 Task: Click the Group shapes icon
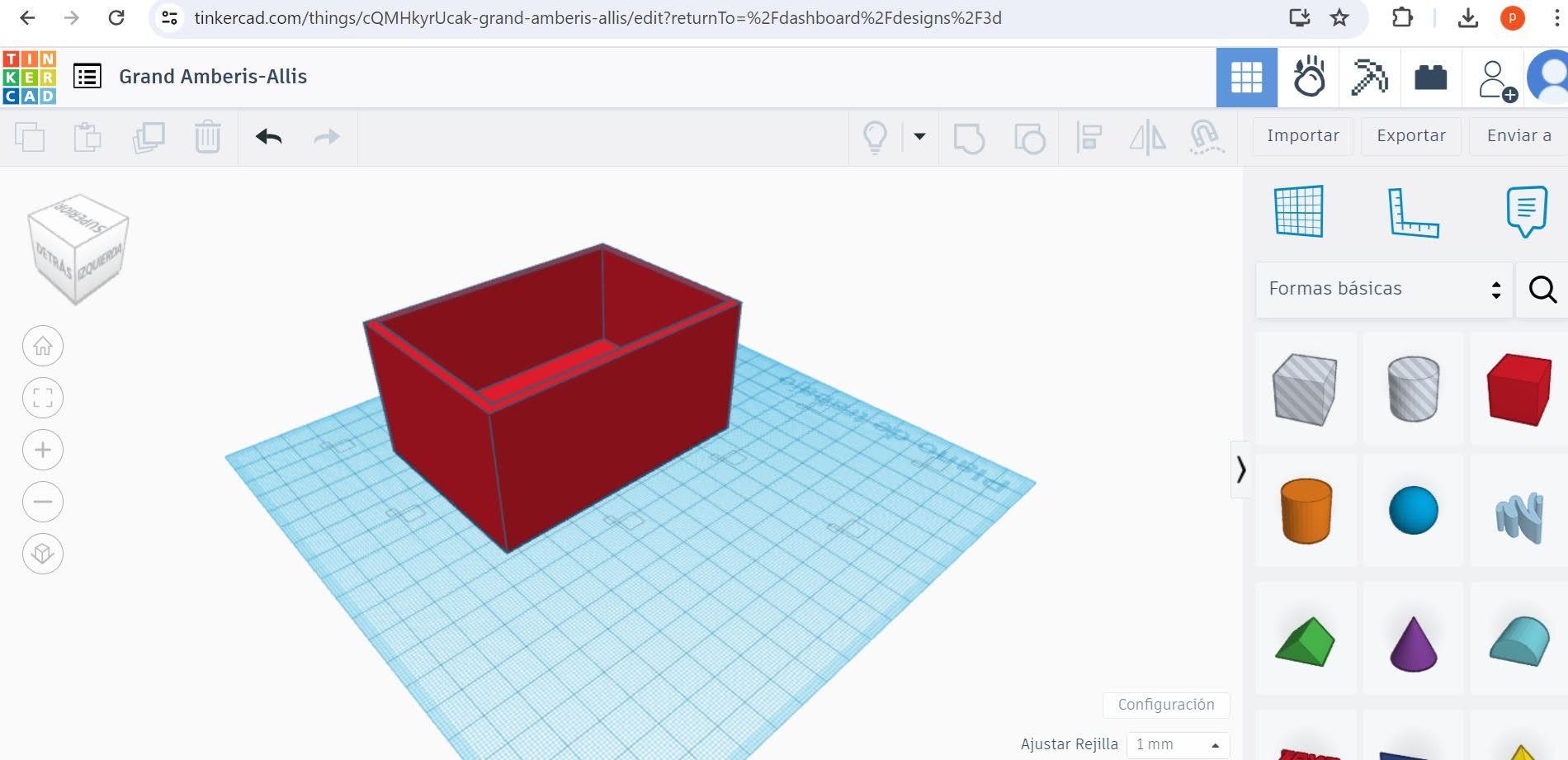click(x=969, y=138)
